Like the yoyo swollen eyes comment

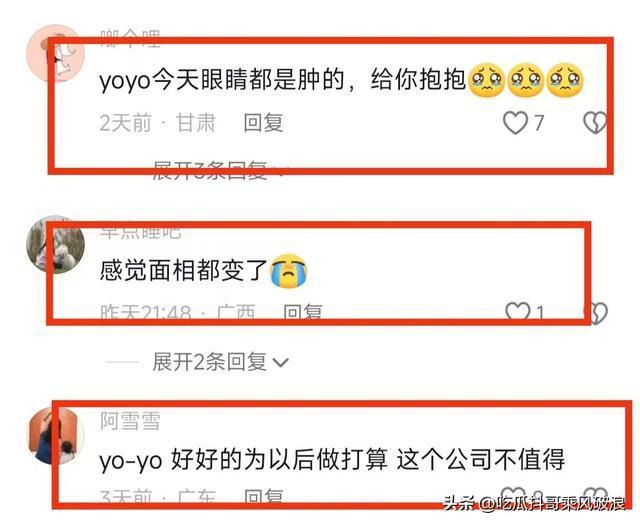point(516,123)
